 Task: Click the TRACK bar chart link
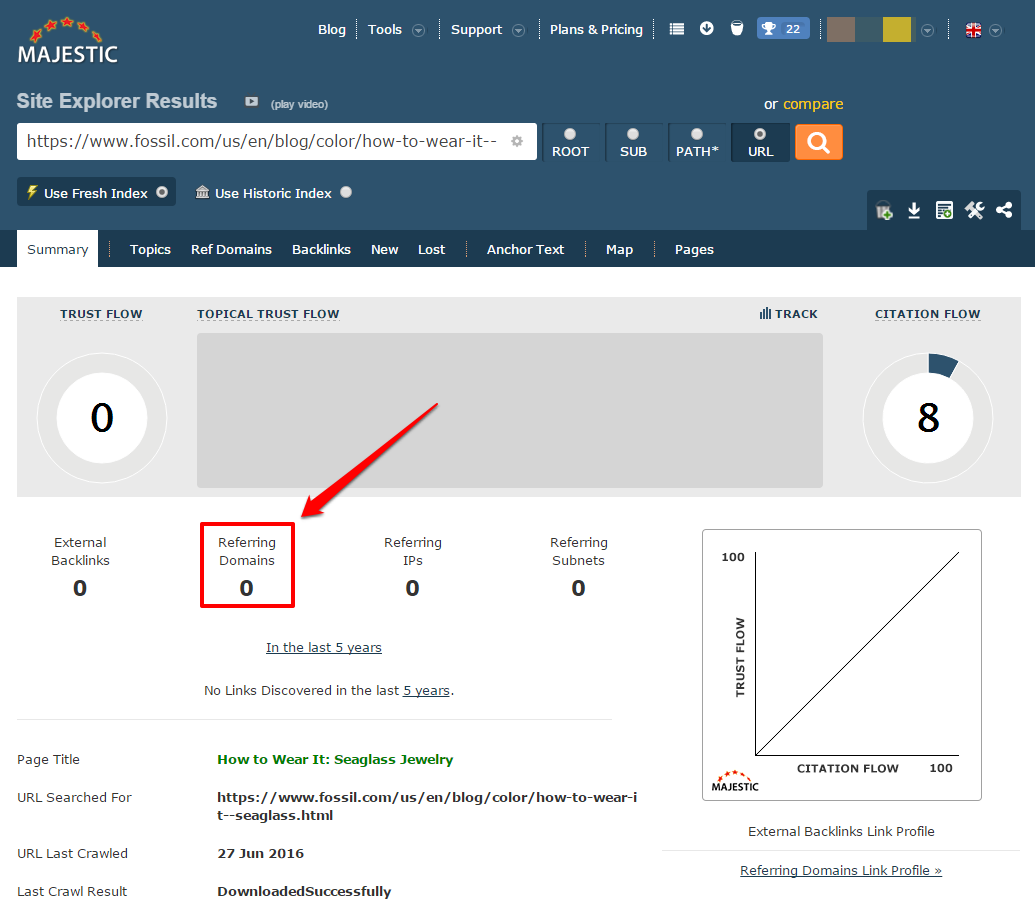click(x=788, y=314)
